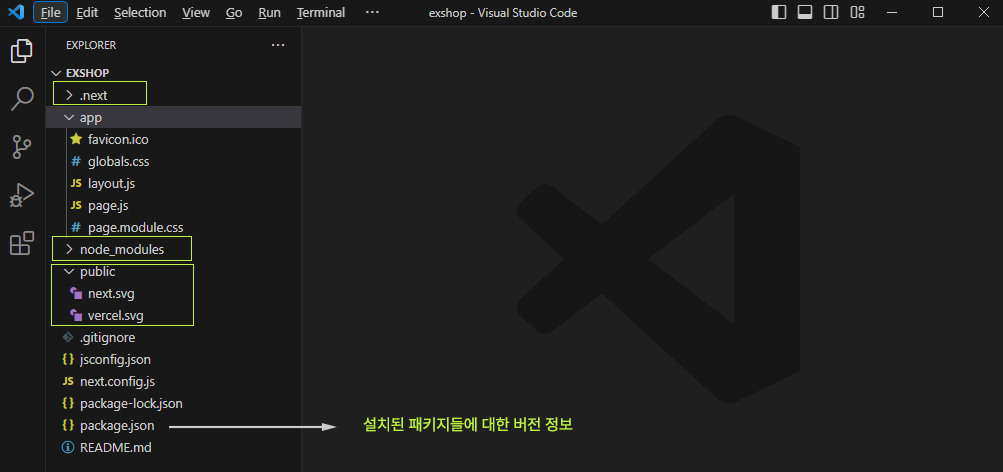1003x472 pixels.
Task: Click the braces icon beside jsconfig.json
Action: coord(67,359)
